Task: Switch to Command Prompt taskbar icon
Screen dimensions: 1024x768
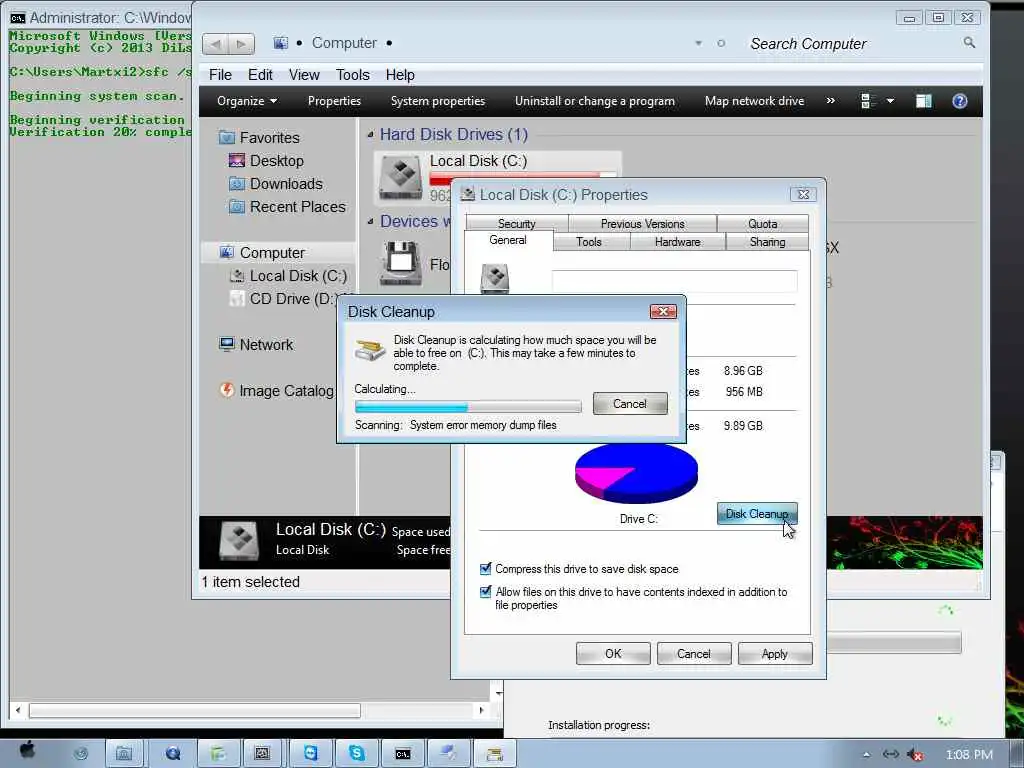Action: tap(403, 753)
